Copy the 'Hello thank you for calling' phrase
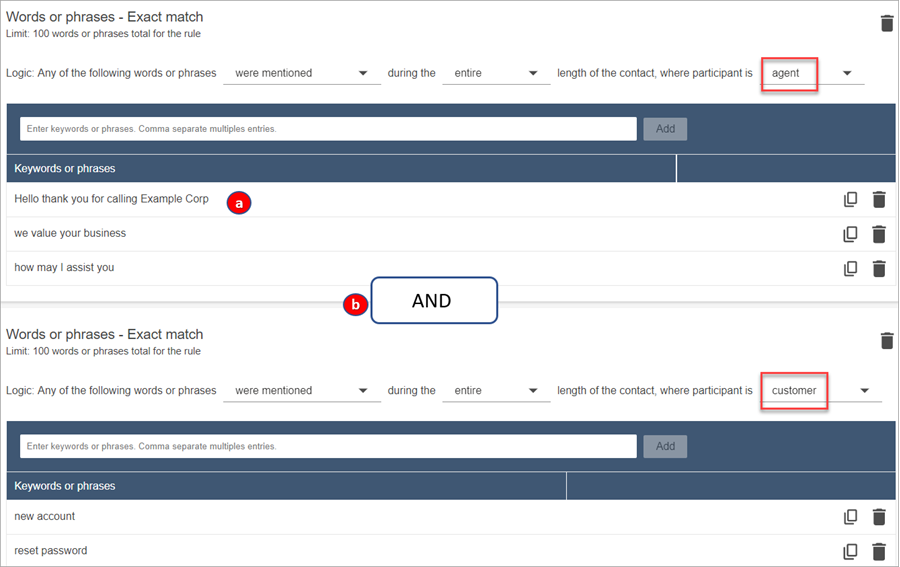The width and height of the screenshot is (900, 567). coord(850,199)
